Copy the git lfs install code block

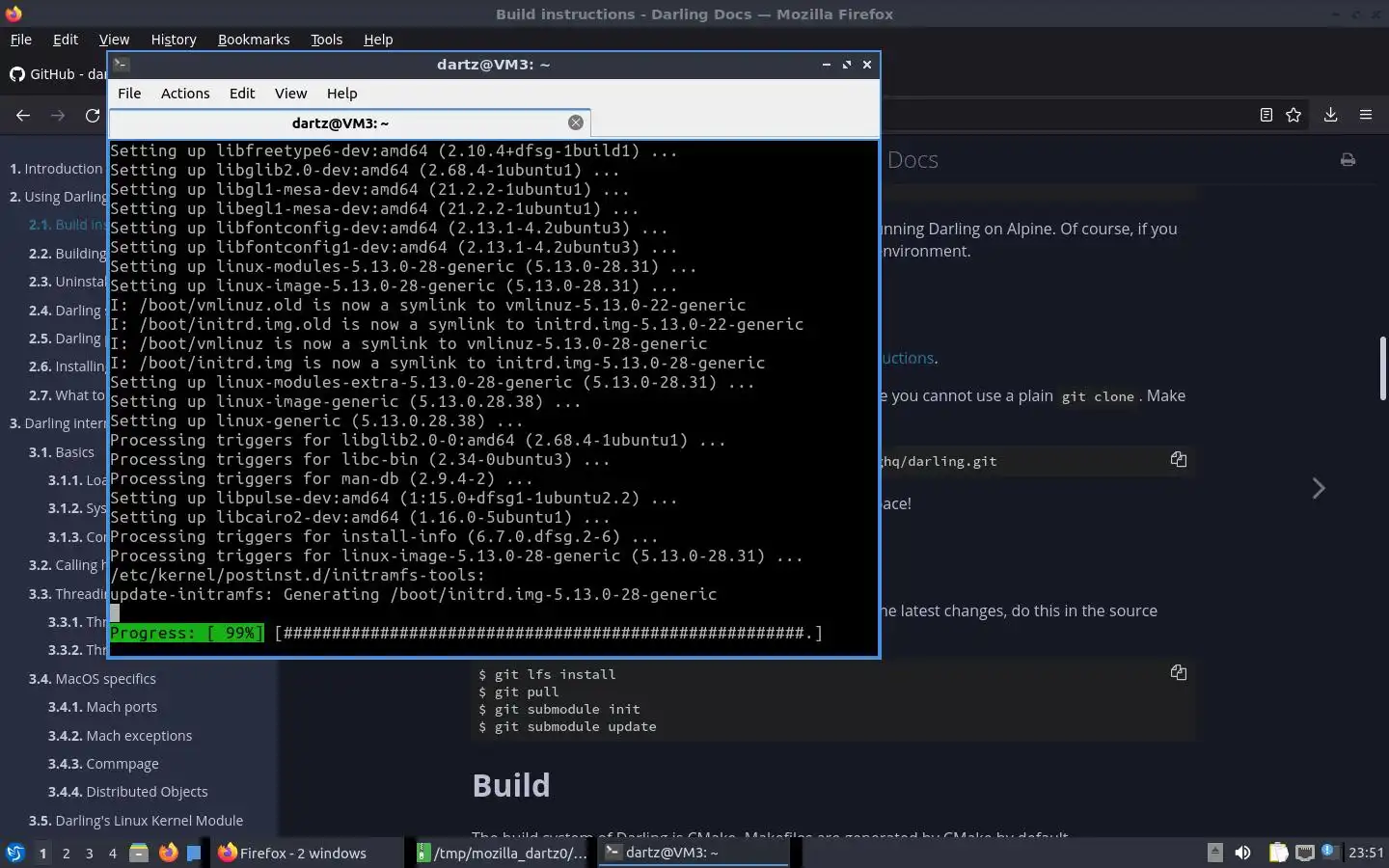(x=1178, y=672)
